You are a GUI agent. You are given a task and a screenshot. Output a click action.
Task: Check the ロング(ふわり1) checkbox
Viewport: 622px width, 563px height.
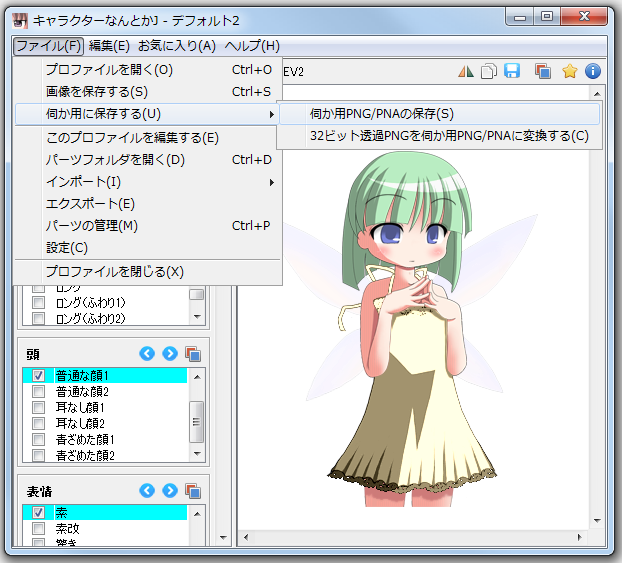[x=38, y=303]
